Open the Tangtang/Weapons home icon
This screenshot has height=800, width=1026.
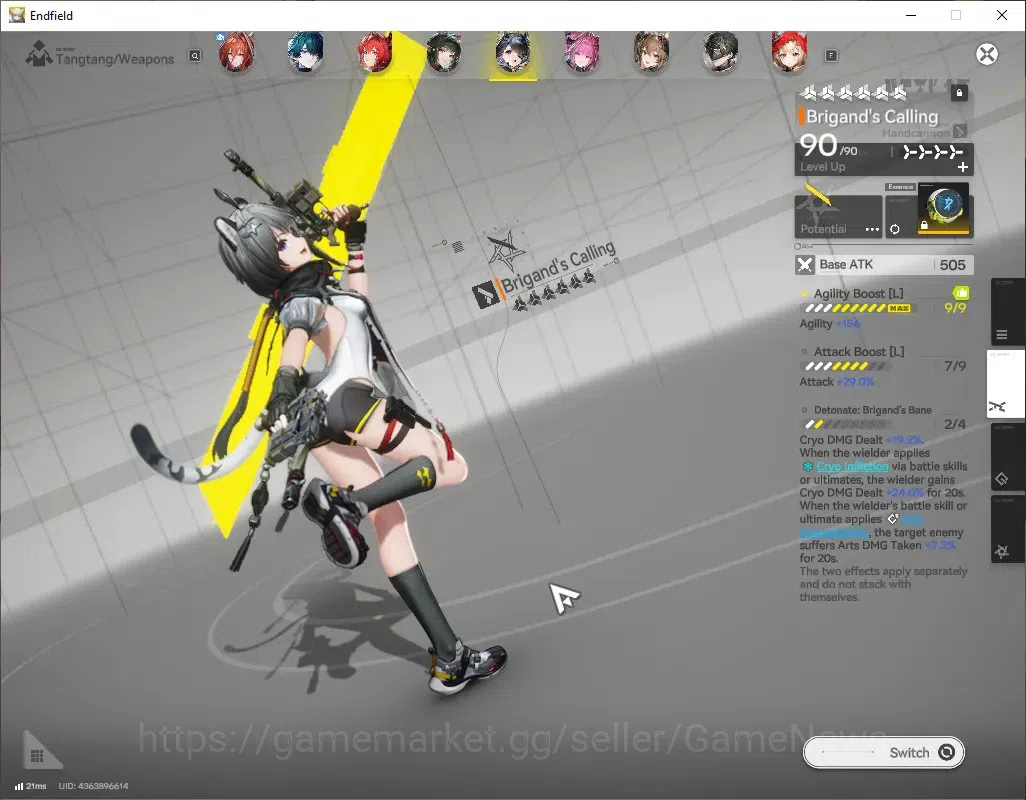tap(39, 54)
